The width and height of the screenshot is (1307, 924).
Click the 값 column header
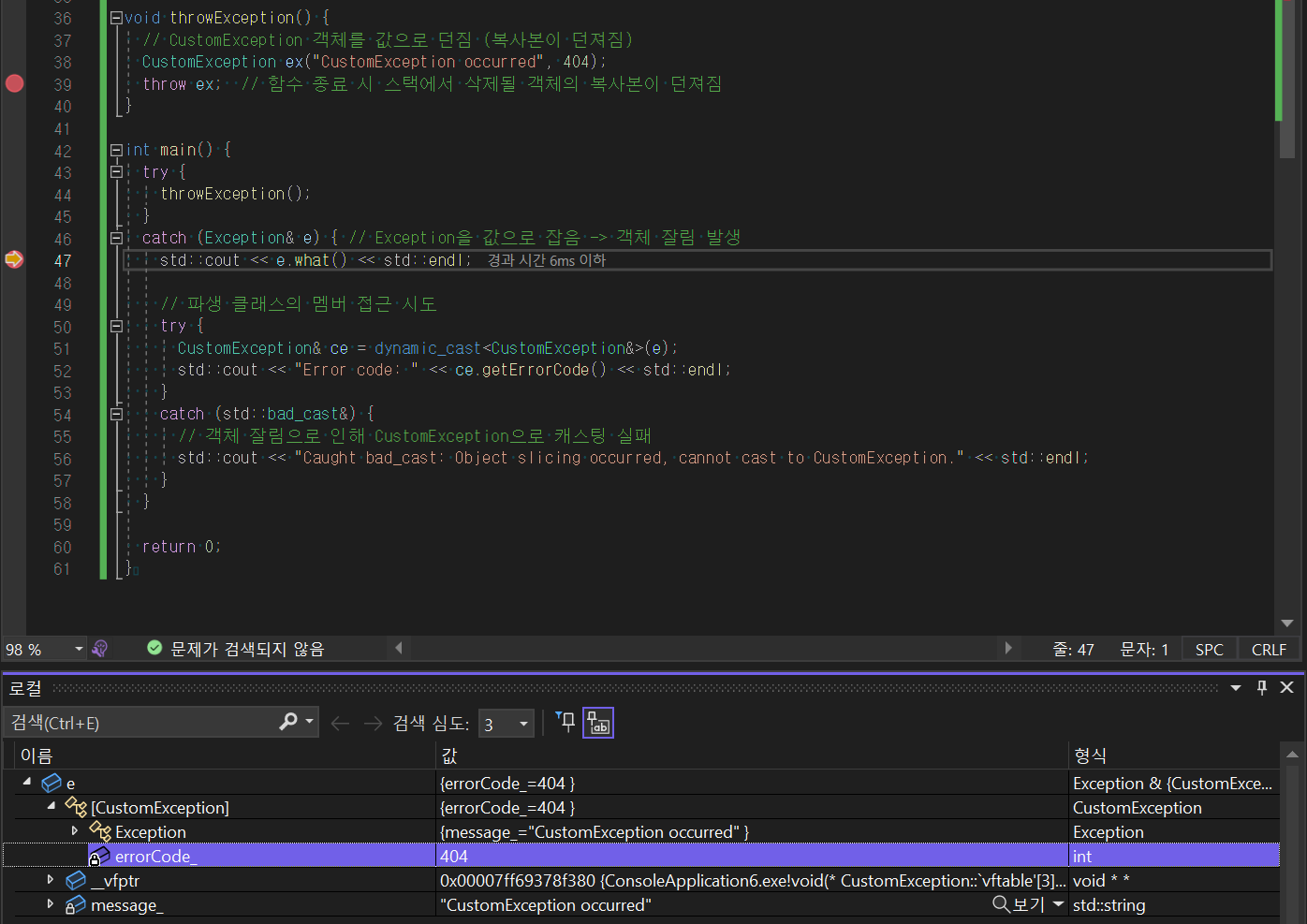(x=752, y=755)
